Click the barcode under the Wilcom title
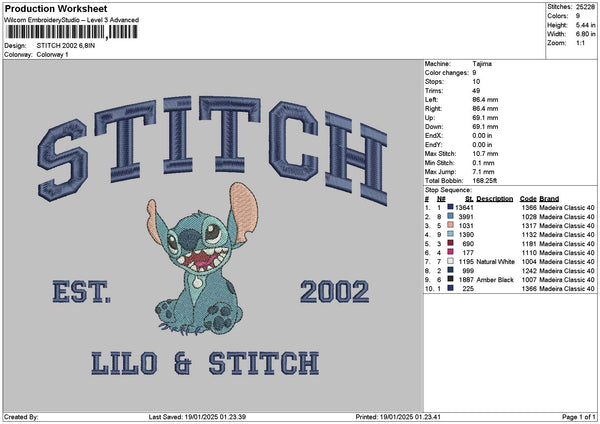600x424 pixels. (72, 32)
